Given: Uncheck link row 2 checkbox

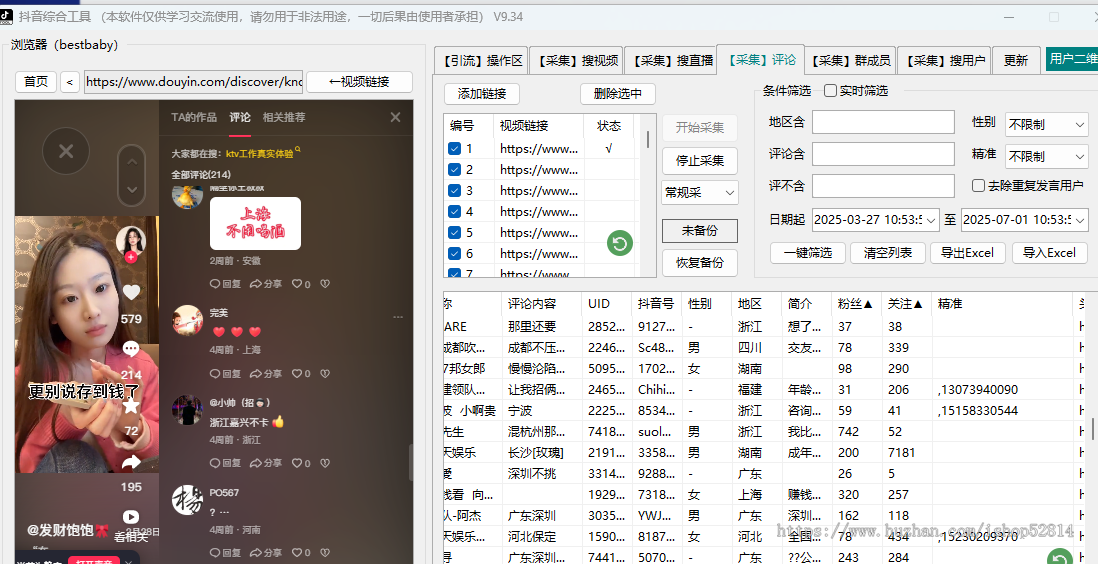Looking at the screenshot, I should pos(454,170).
